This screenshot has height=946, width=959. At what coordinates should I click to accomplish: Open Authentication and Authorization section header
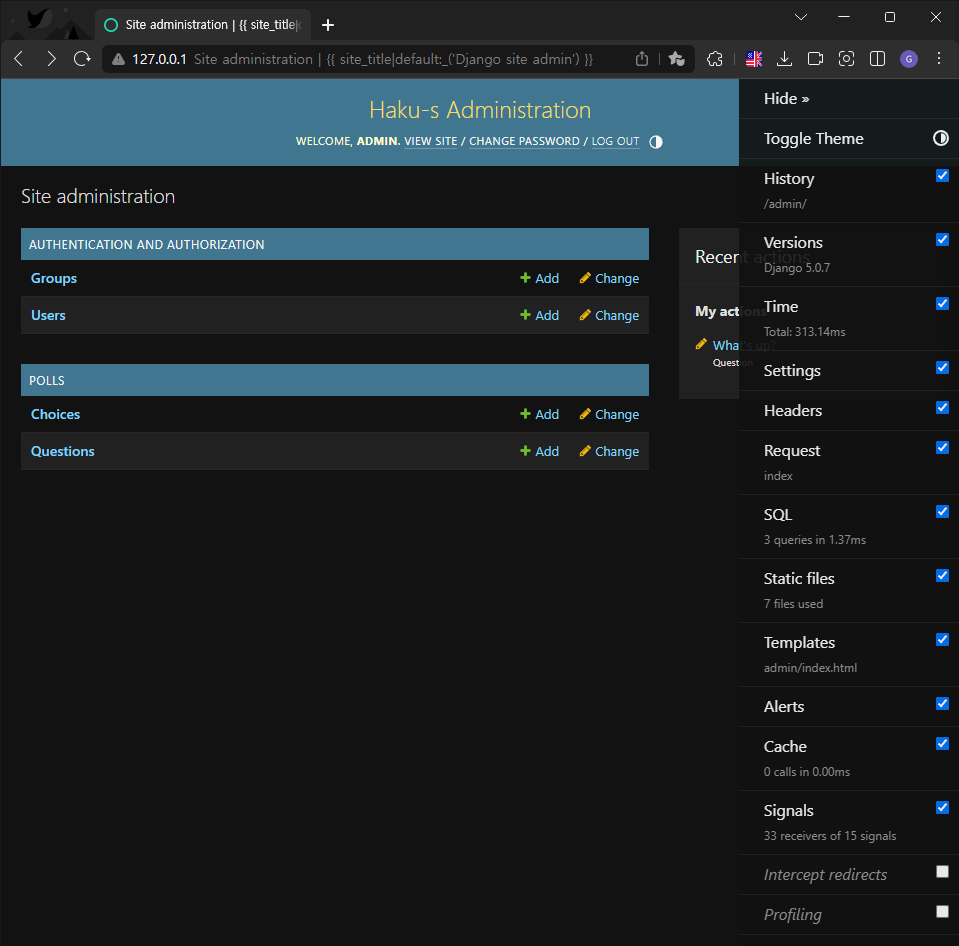147,245
